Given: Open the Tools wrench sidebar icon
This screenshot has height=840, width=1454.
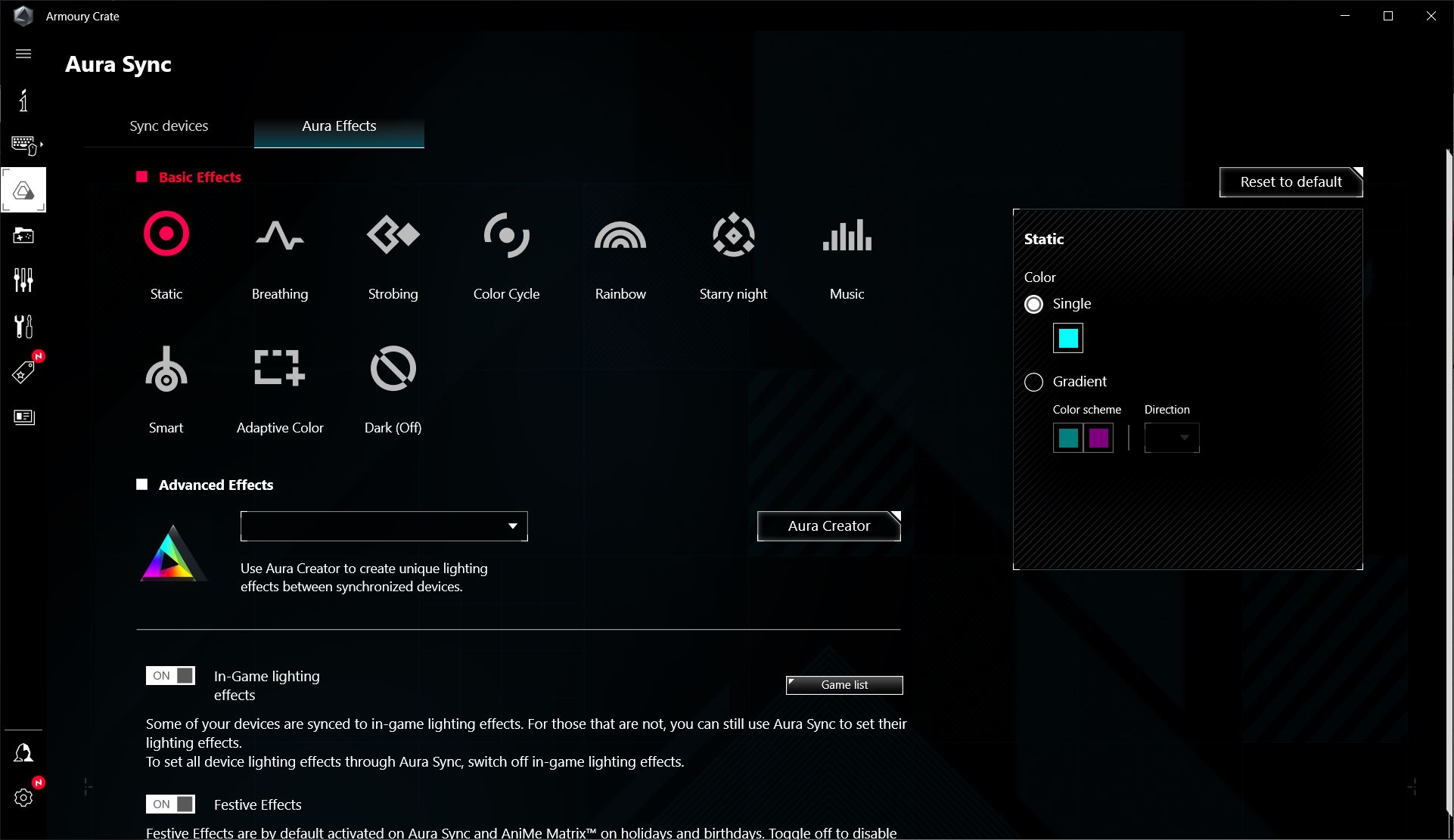Looking at the screenshot, I should click(x=23, y=326).
